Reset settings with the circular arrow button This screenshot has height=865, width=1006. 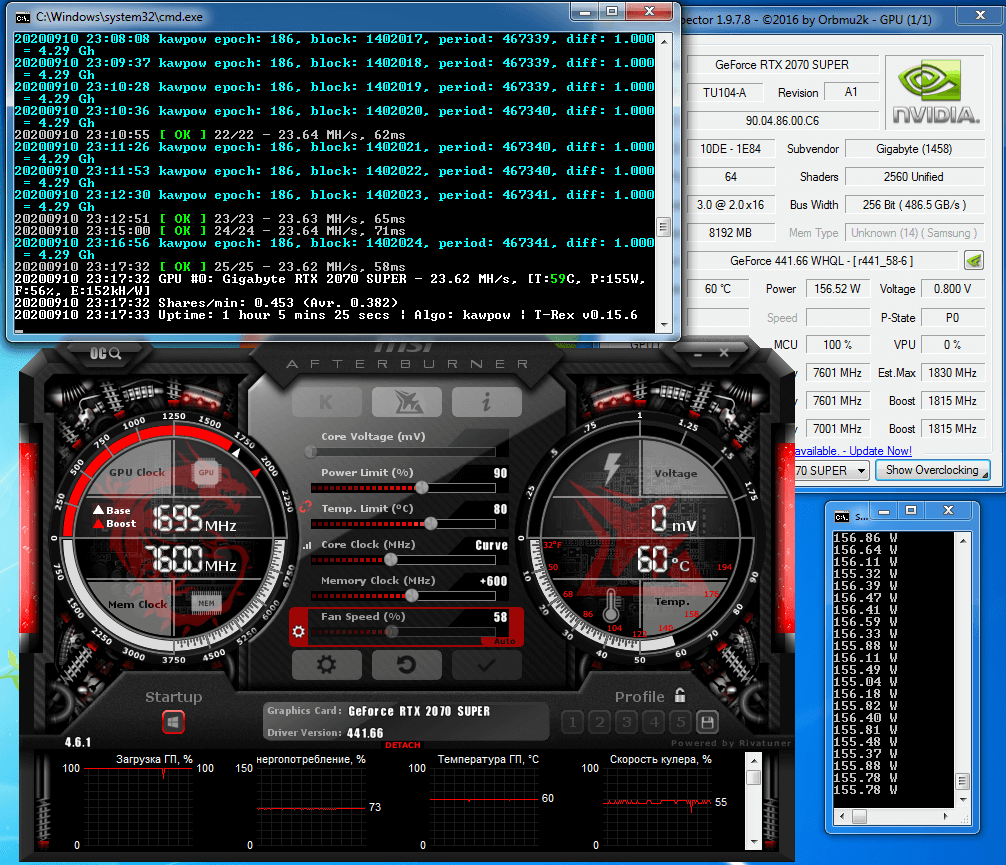click(x=406, y=665)
